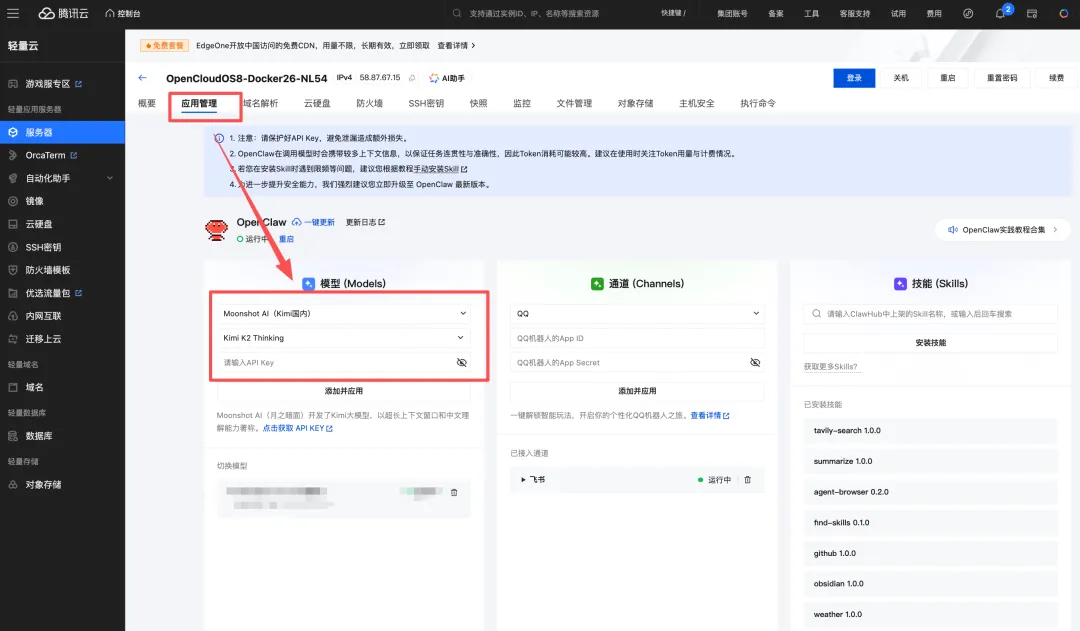The image size is (1080, 631).
Task: Switch to the 概要 tab
Action: [147, 103]
